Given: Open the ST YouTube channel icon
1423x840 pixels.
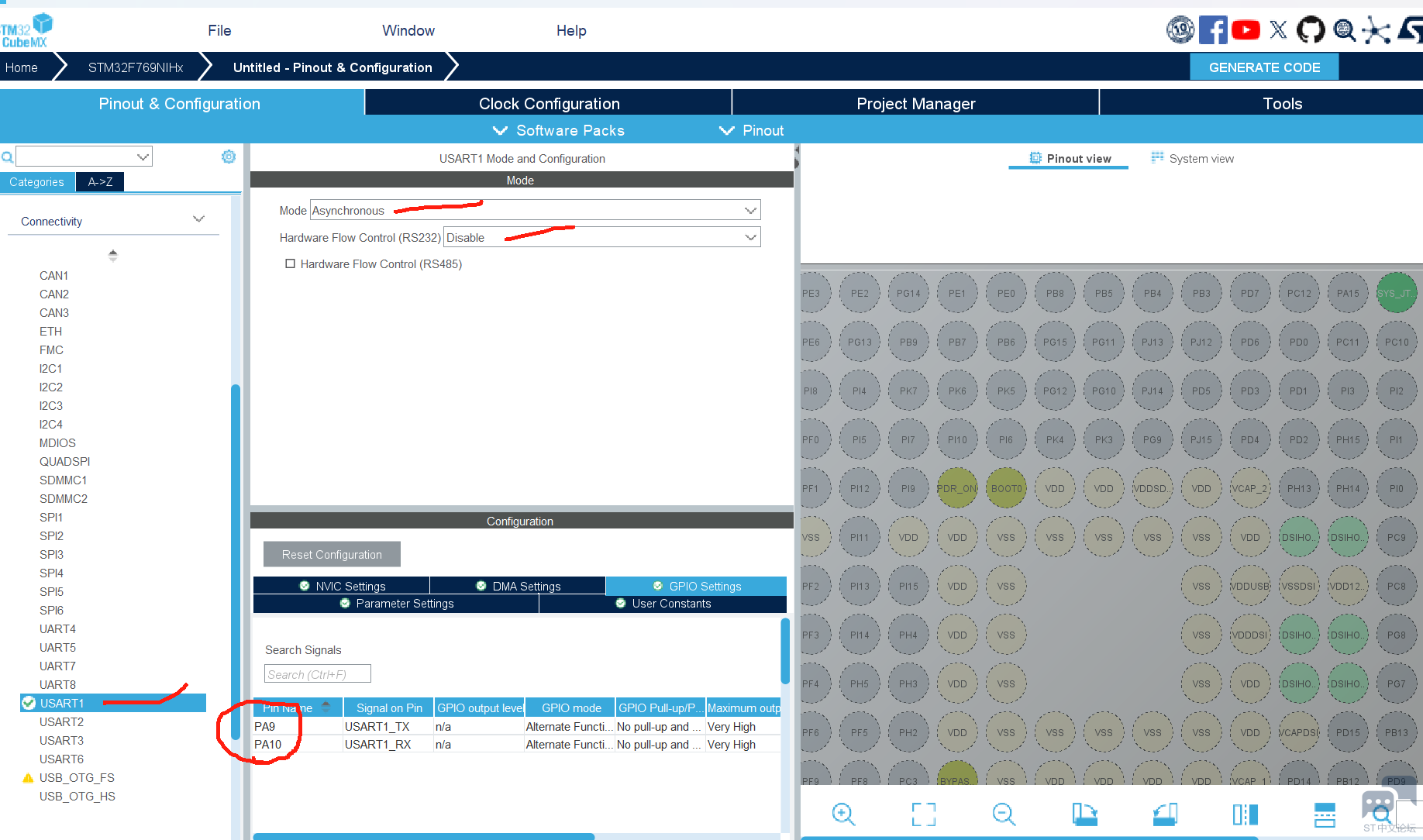Looking at the screenshot, I should pyautogui.click(x=1246, y=30).
